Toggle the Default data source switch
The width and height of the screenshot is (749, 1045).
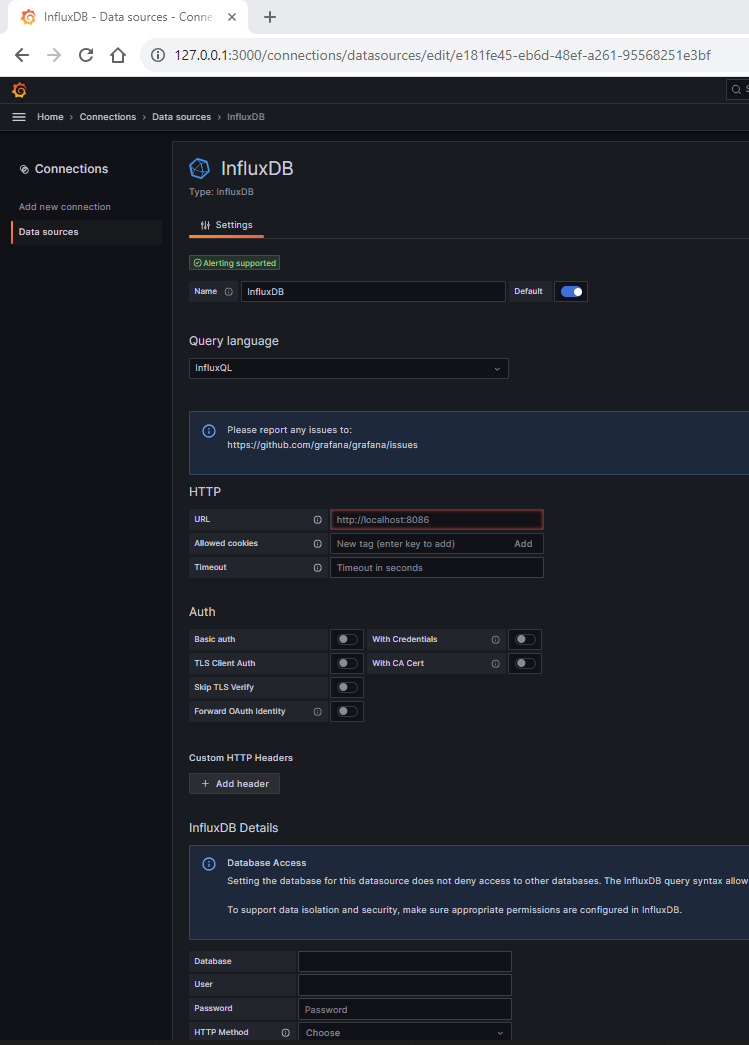[571, 292]
